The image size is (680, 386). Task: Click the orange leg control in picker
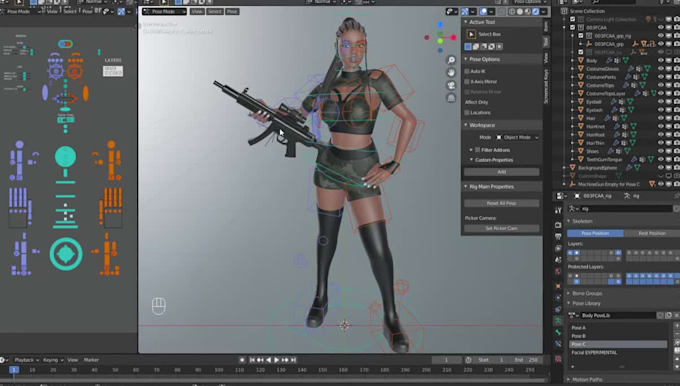point(108,254)
